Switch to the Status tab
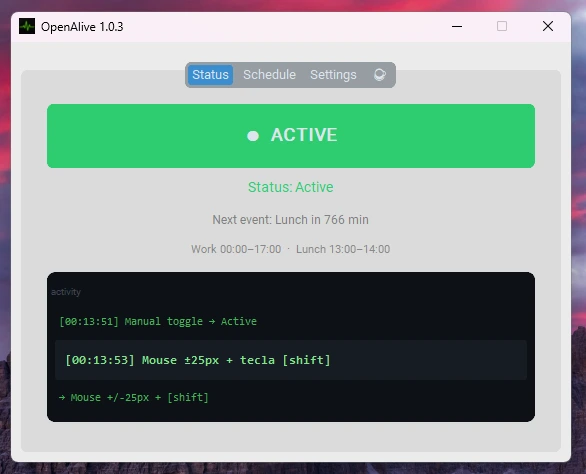Screen dimensions: 586x474 click(210, 75)
